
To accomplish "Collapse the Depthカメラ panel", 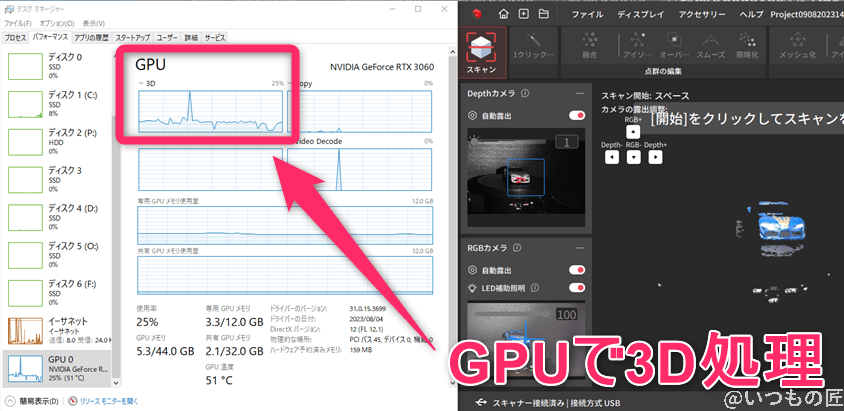I will pyautogui.click(x=579, y=94).
